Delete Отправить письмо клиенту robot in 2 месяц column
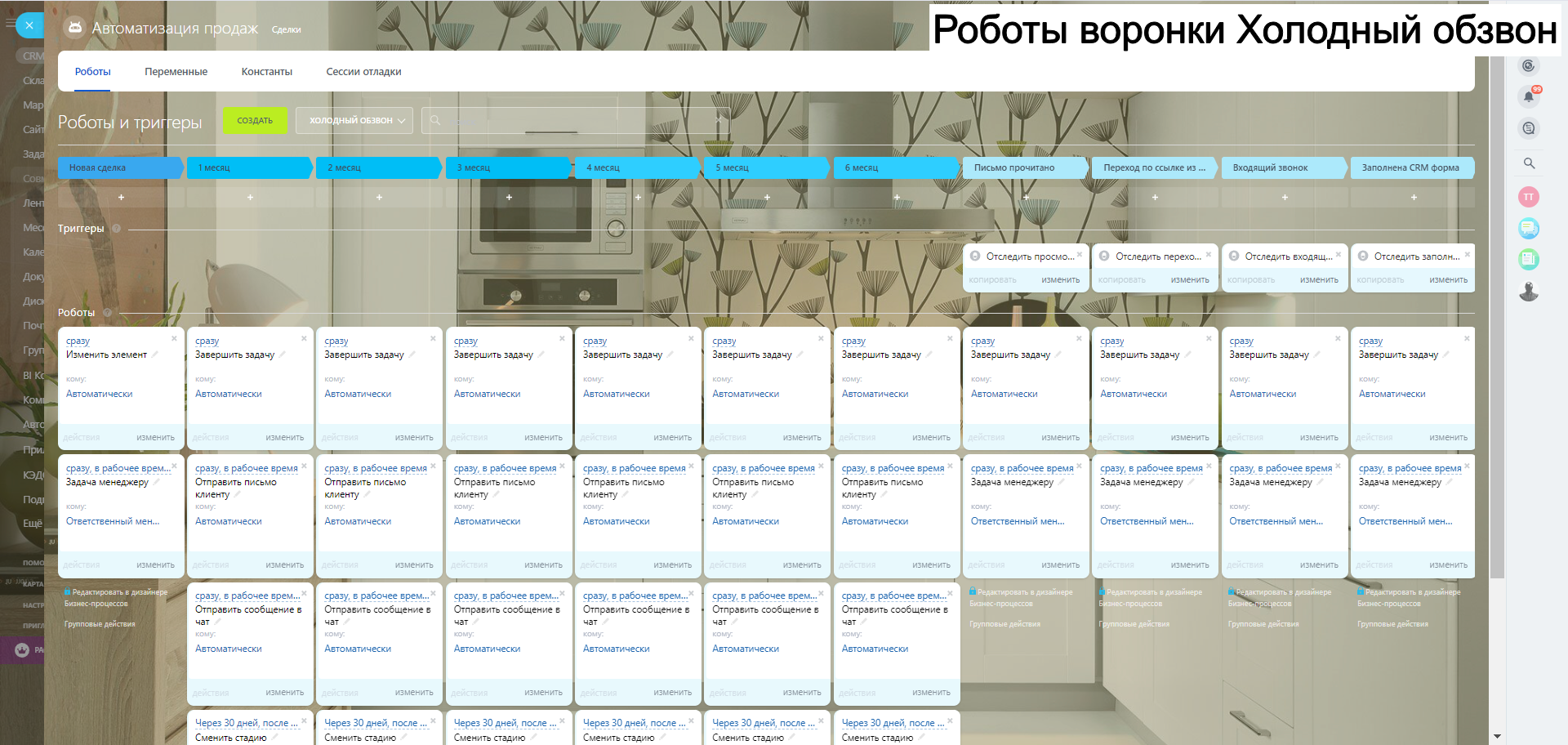Image resolution: width=1568 pixels, height=745 pixels. (x=433, y=466)
